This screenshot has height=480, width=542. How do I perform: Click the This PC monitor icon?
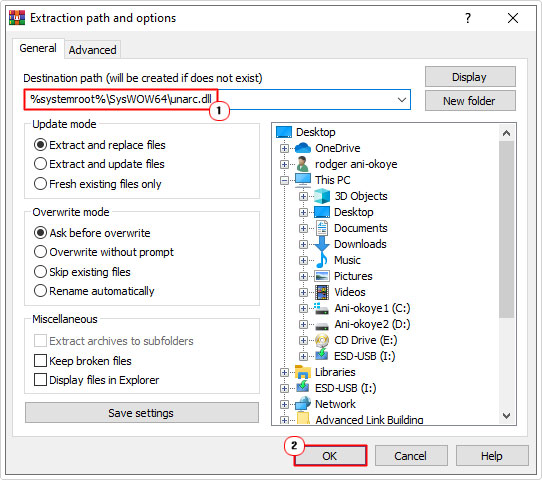303,180
